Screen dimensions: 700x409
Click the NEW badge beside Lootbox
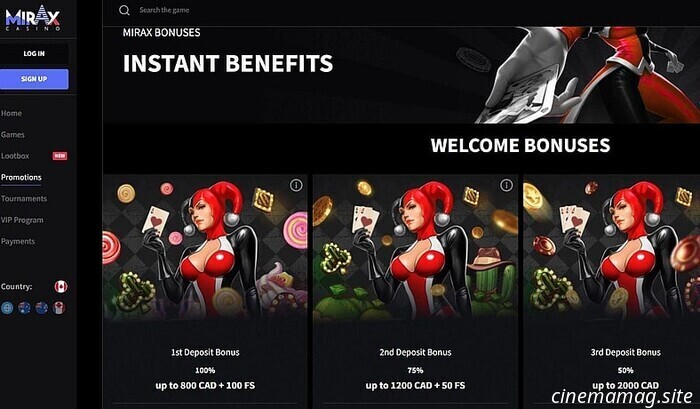[x=60, y=156]
